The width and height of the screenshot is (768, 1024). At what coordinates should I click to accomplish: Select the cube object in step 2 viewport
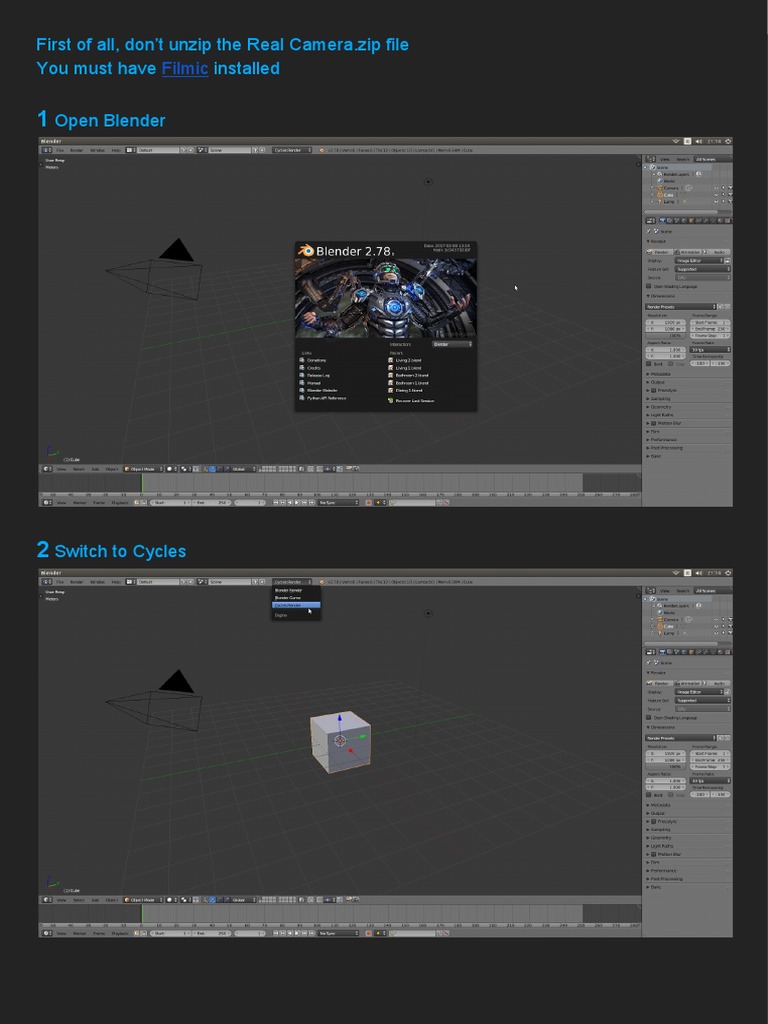coord(340,743)
